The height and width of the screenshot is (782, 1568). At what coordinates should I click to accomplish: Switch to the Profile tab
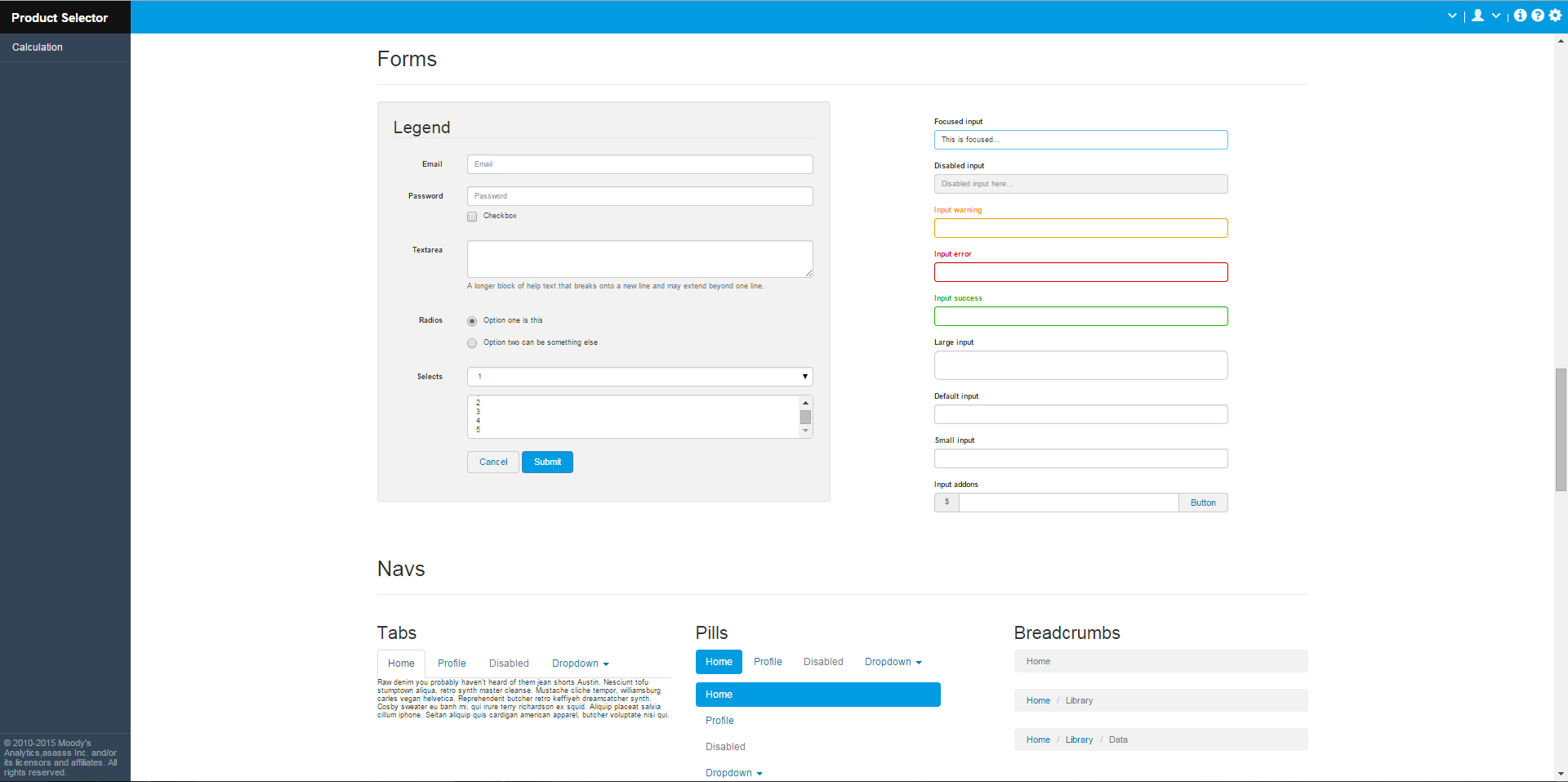[452, 664]
